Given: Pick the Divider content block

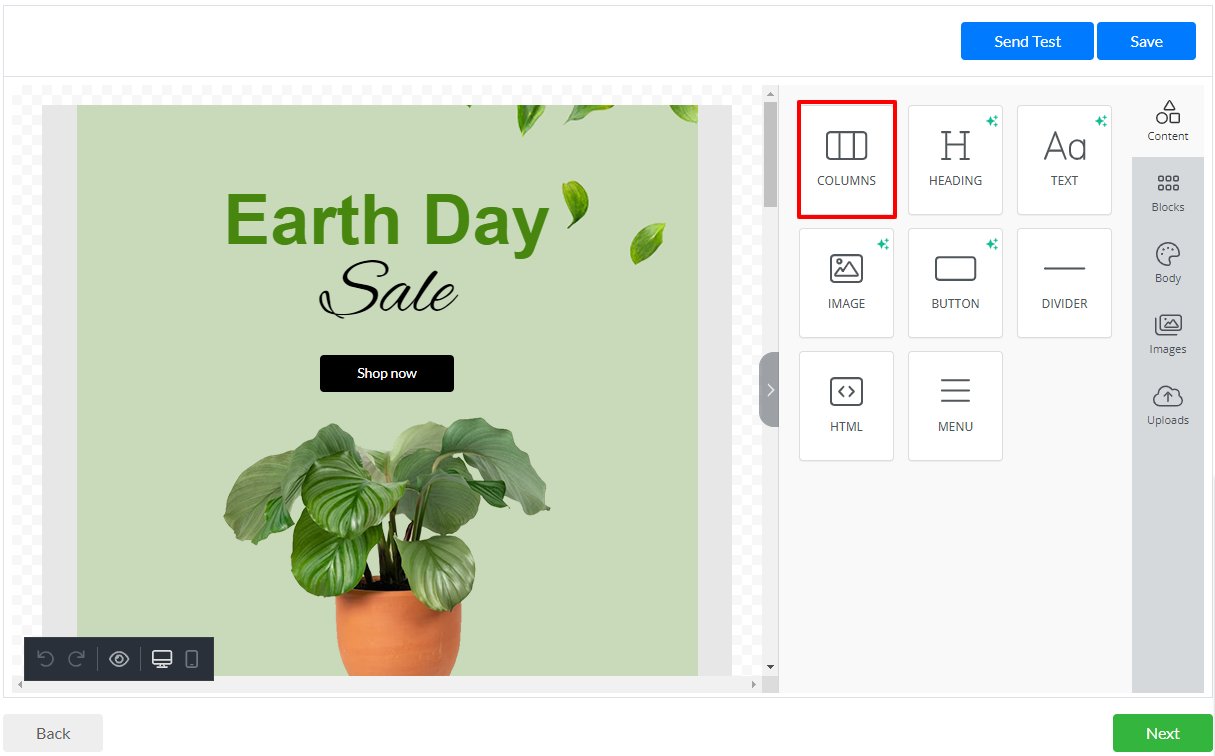Looking at the screenshot, I should pos(1064,283).
